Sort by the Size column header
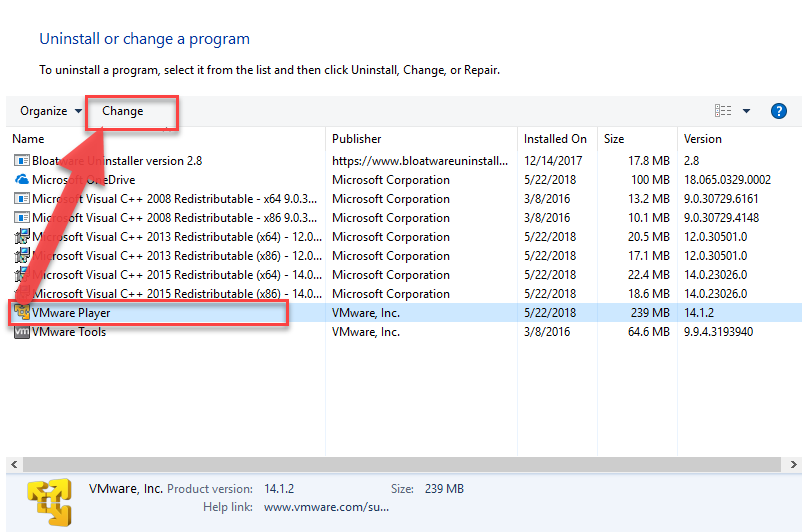802x532 pixels. pyautogui.click(x=614, y=139)
